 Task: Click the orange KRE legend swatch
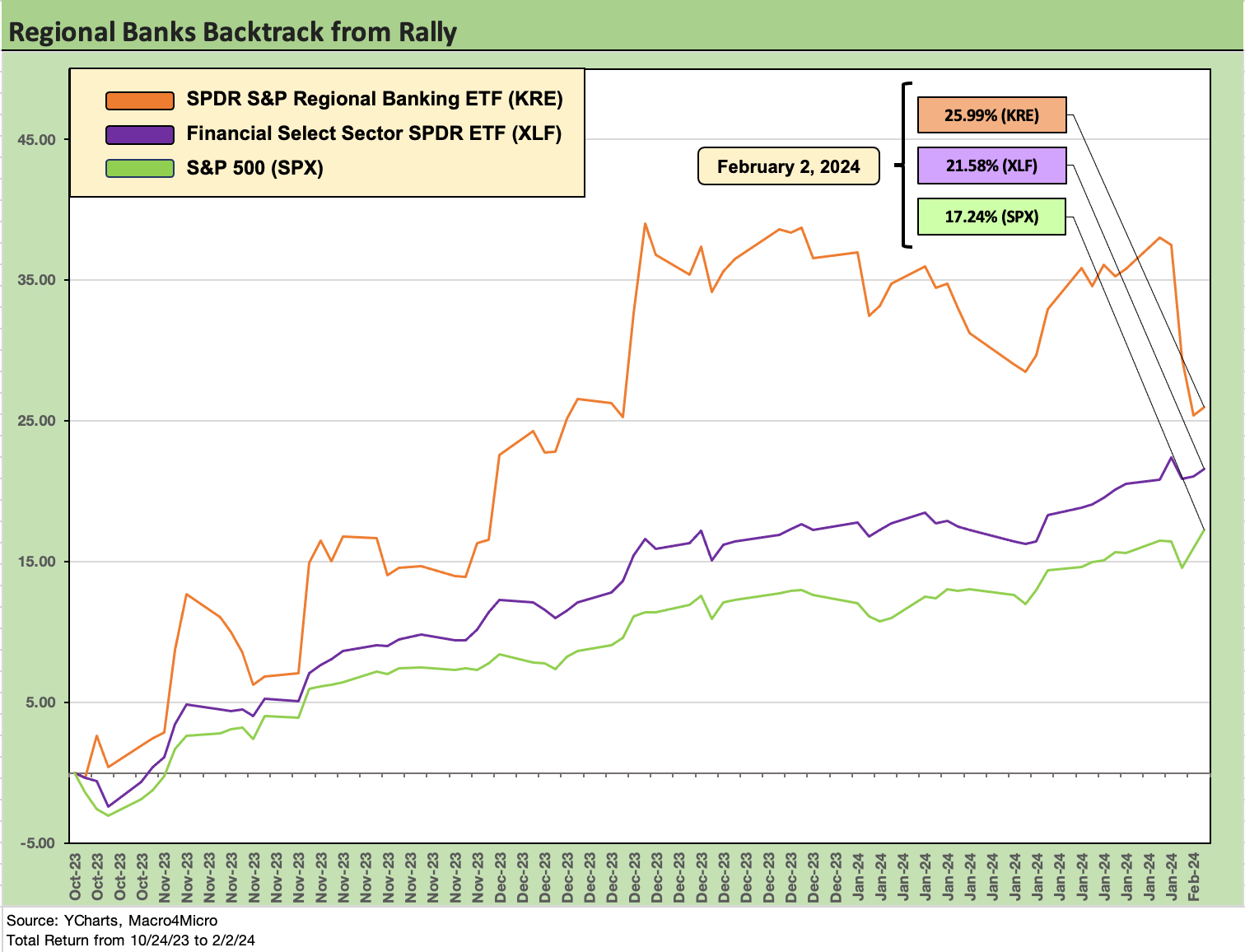[x=140, y=100]
